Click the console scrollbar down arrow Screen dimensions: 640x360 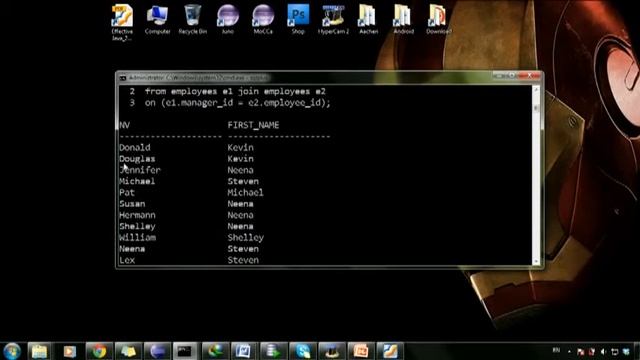536,261
